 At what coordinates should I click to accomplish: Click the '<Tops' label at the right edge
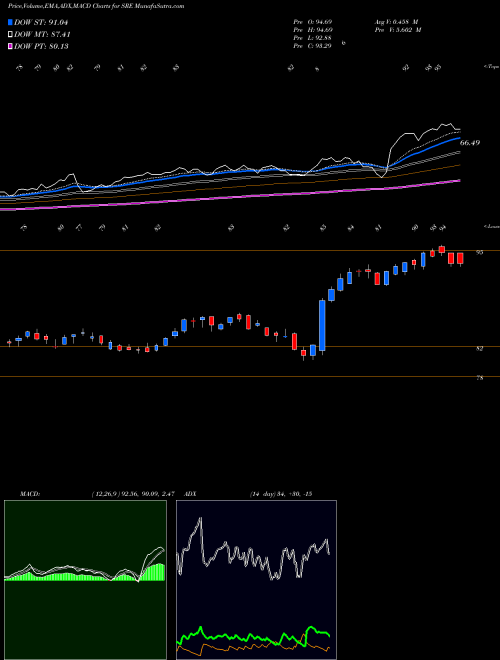pos(491,67)
